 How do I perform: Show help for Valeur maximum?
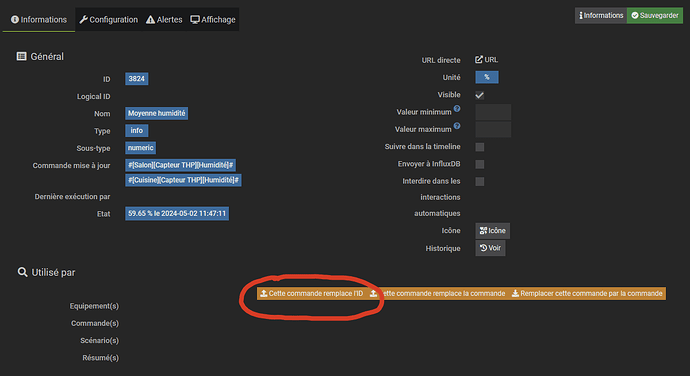tap(457, 126)
